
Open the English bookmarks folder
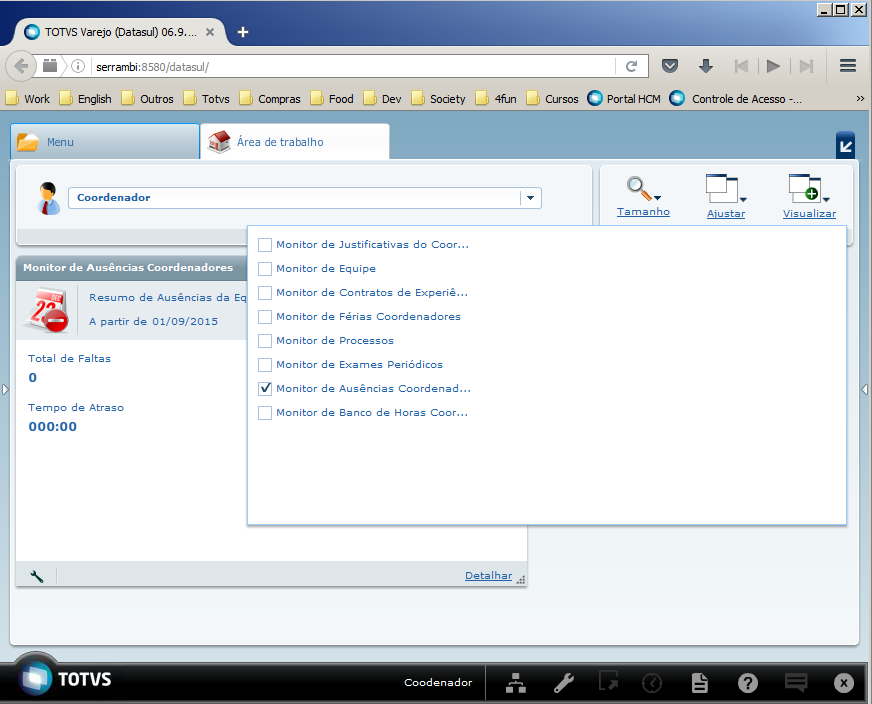click(x=85, y=99)
